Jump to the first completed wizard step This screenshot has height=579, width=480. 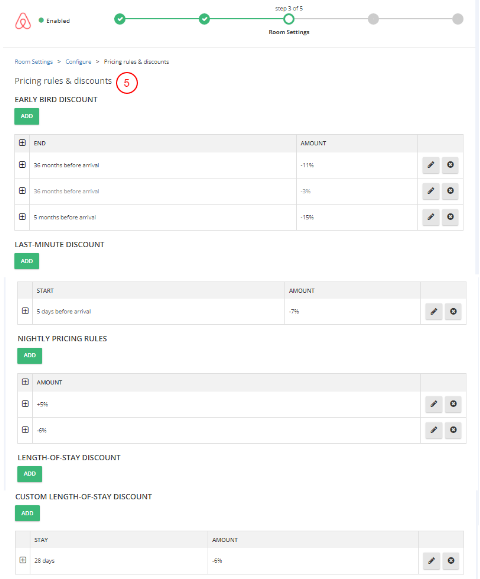click(x=120, y=19)
